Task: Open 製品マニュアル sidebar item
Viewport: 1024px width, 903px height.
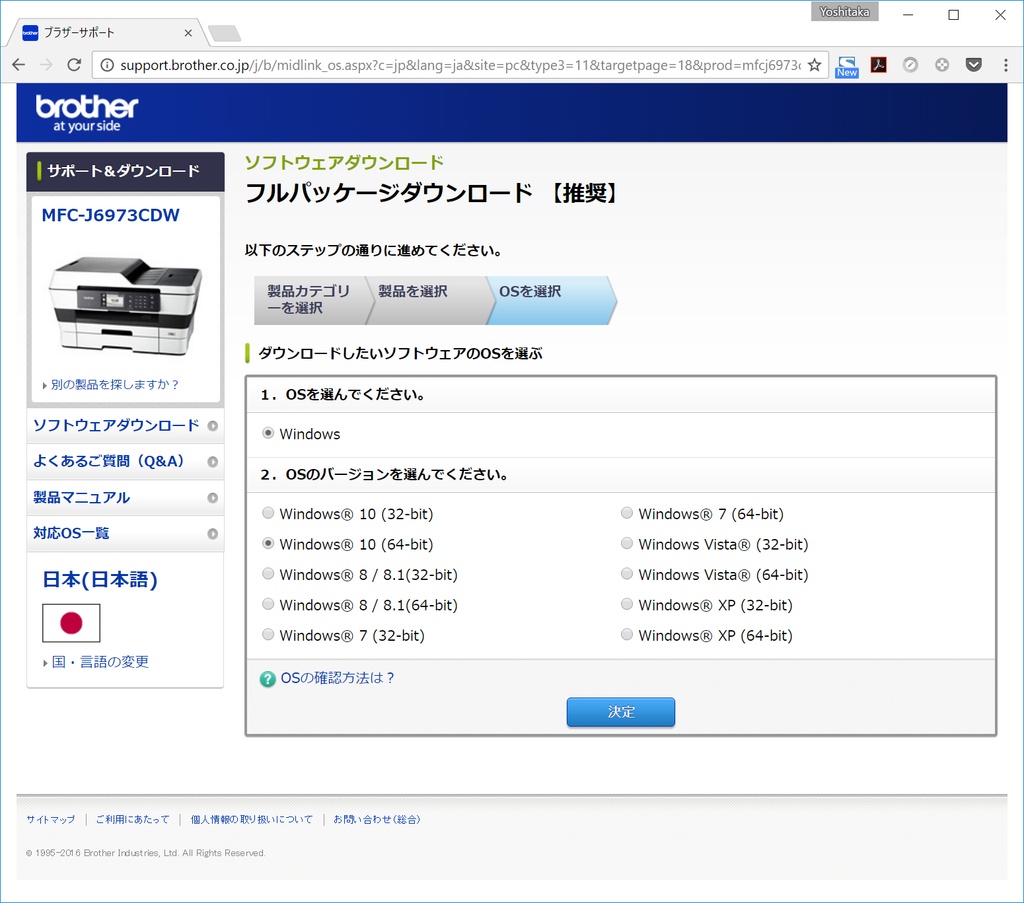Action: [x=125, y=498]
